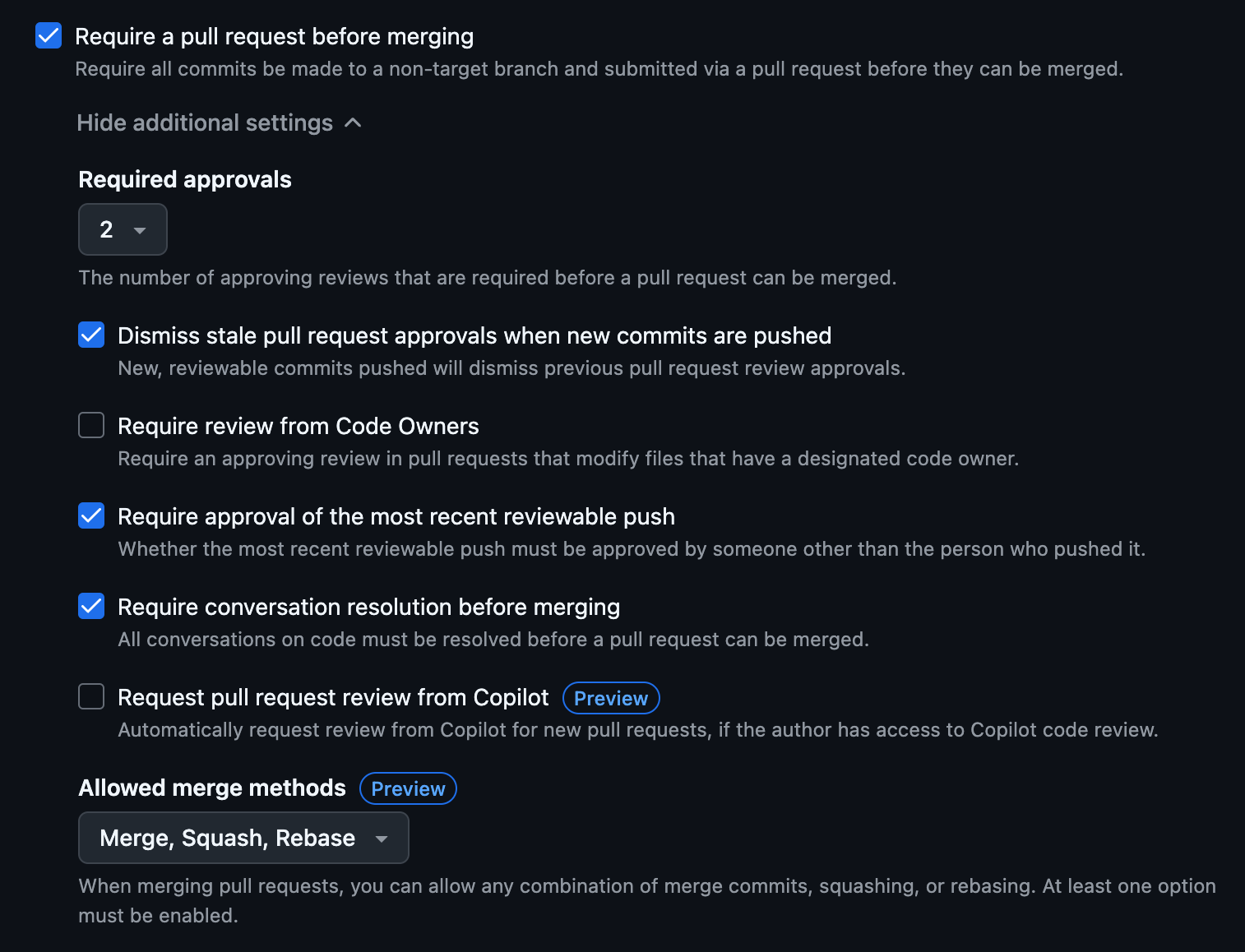This screenshot has width=1245, height=952.
Task: Enable Require review from Code Owners
Action: 91,425
